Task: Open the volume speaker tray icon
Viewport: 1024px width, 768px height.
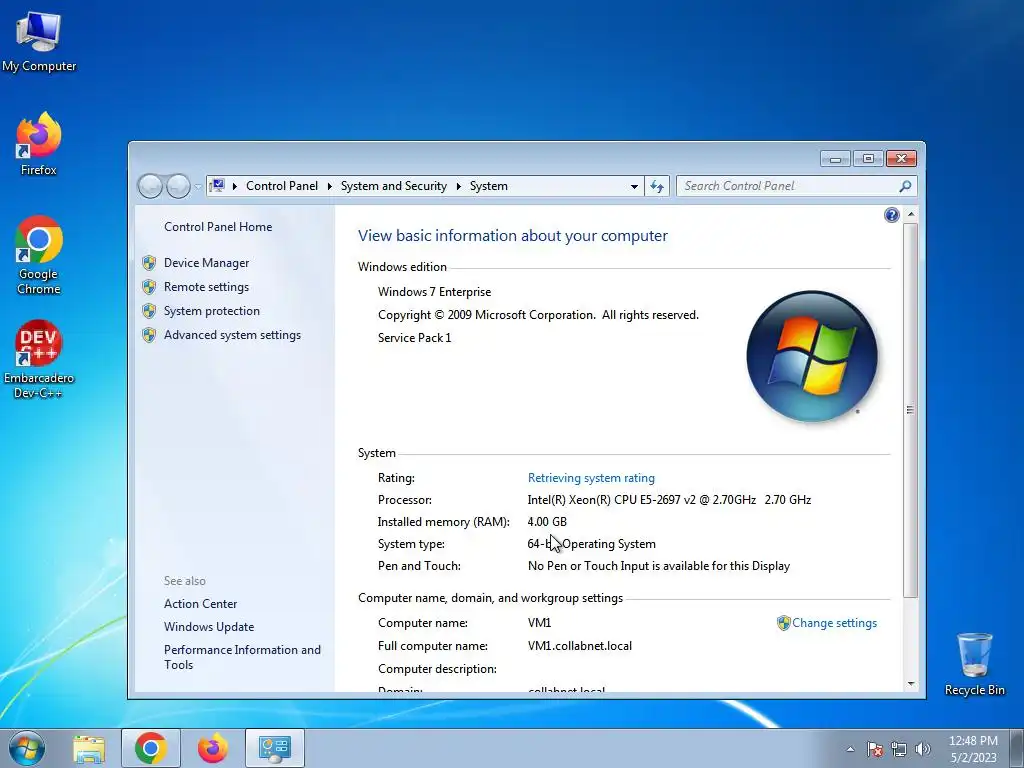Action: [923, 749]
